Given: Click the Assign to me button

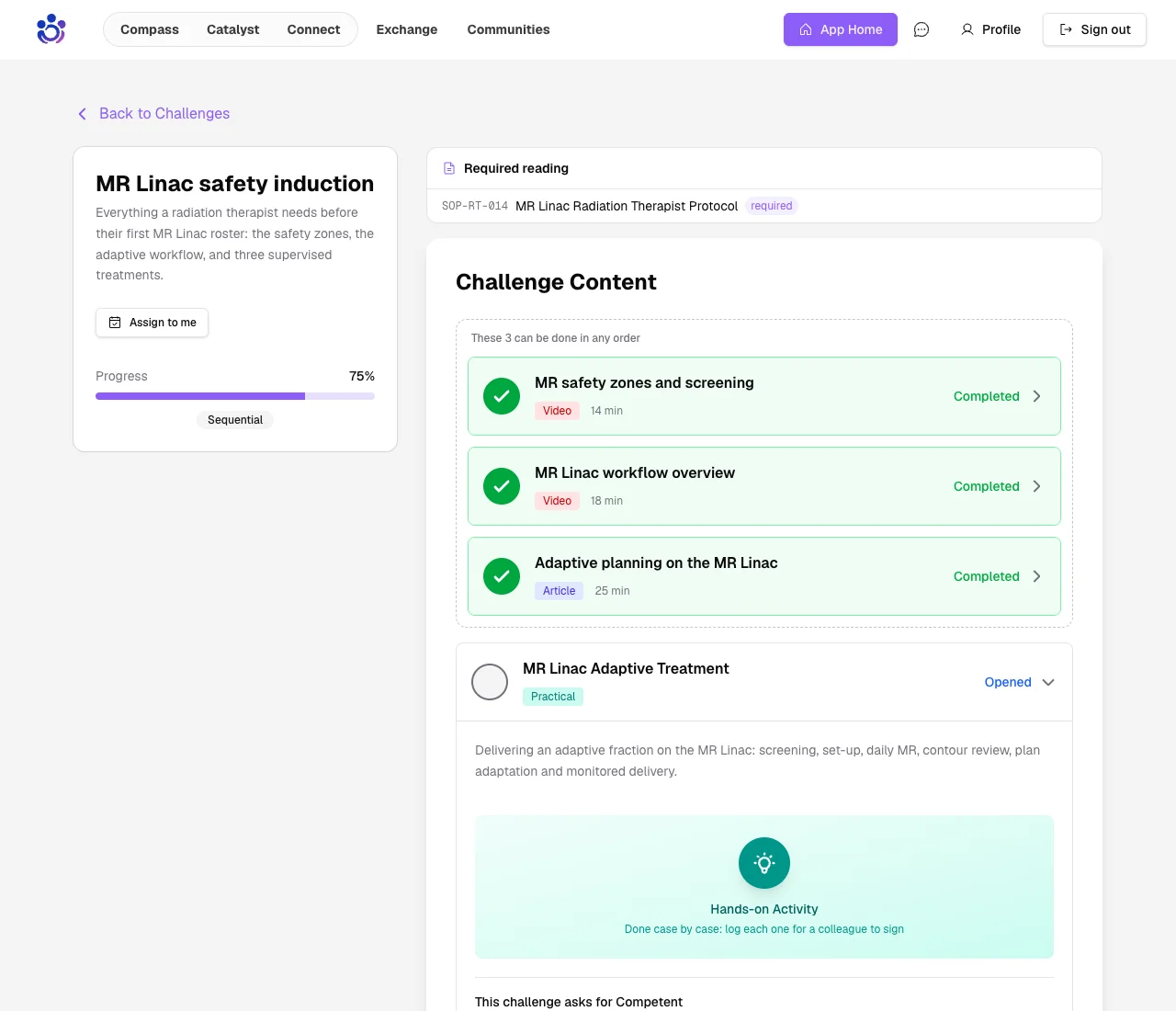Looking at the screenshot, I should click(153, 323).
